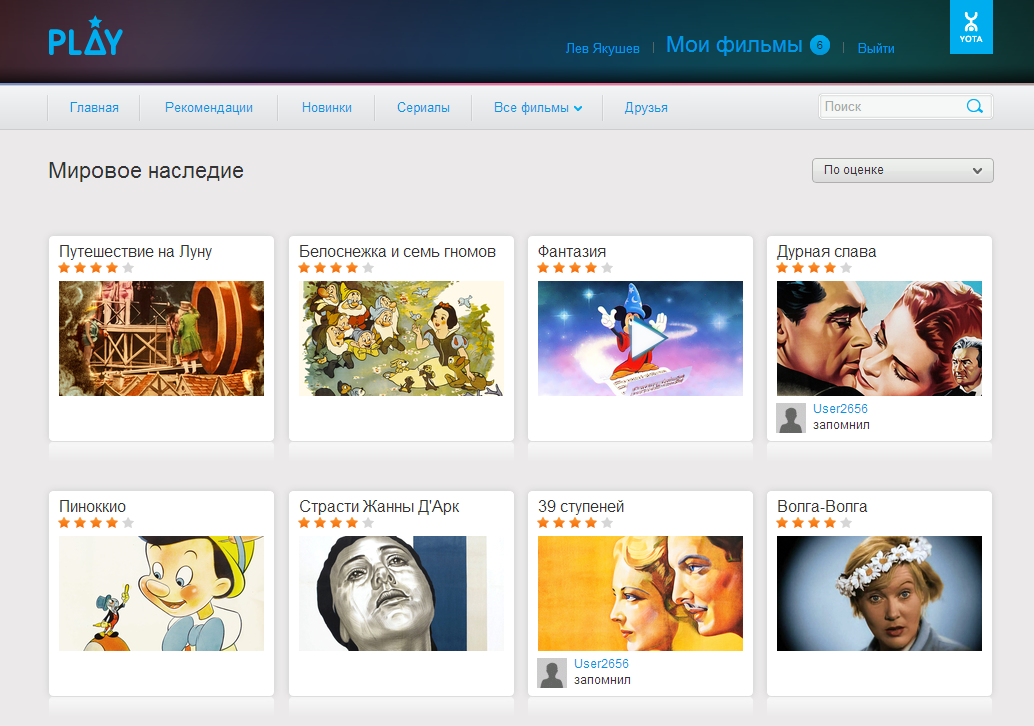Viewport: 1034px width, 726px height.
Task: Open Страсти Жанны Д'Арк title
Action: point(379,506)
